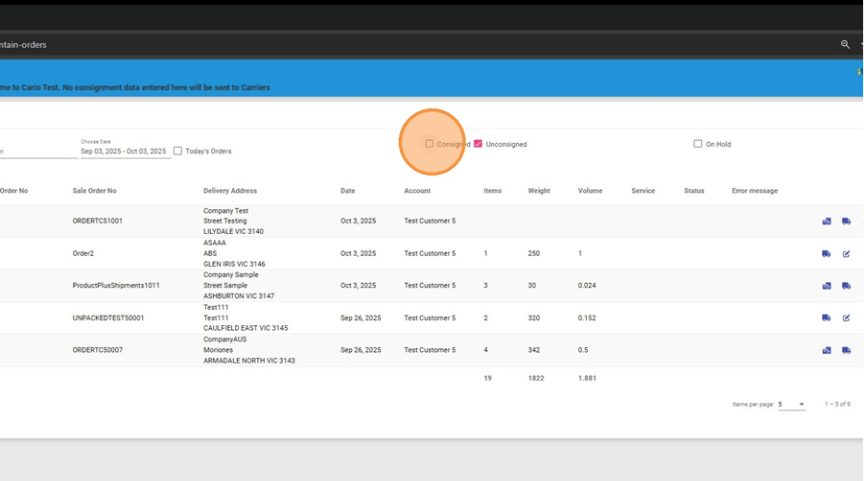Uncheck the Unconsigned checkbox
The image size is (864, 481).
[x=478, y=144]
